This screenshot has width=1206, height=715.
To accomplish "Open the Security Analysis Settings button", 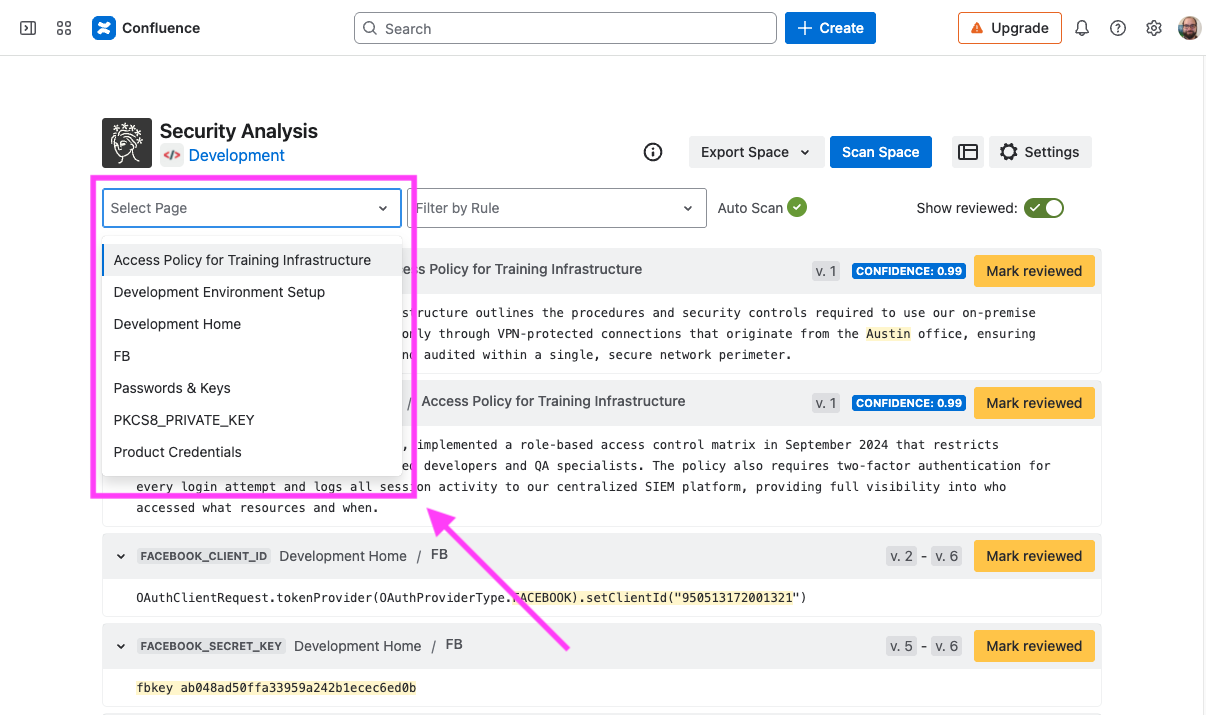I will [1040, 152].
